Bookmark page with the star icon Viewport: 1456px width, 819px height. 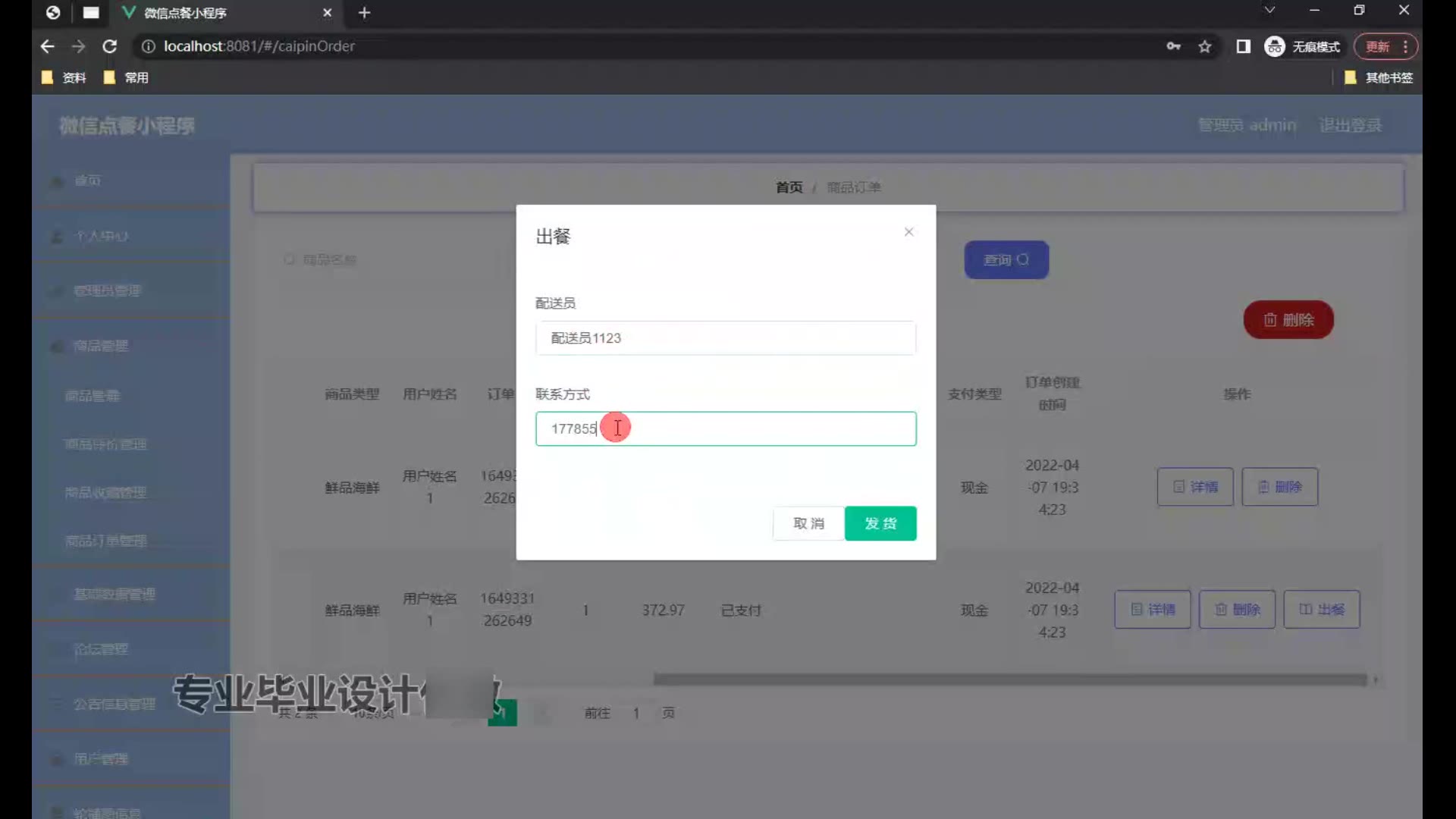tap(1205, 47)
